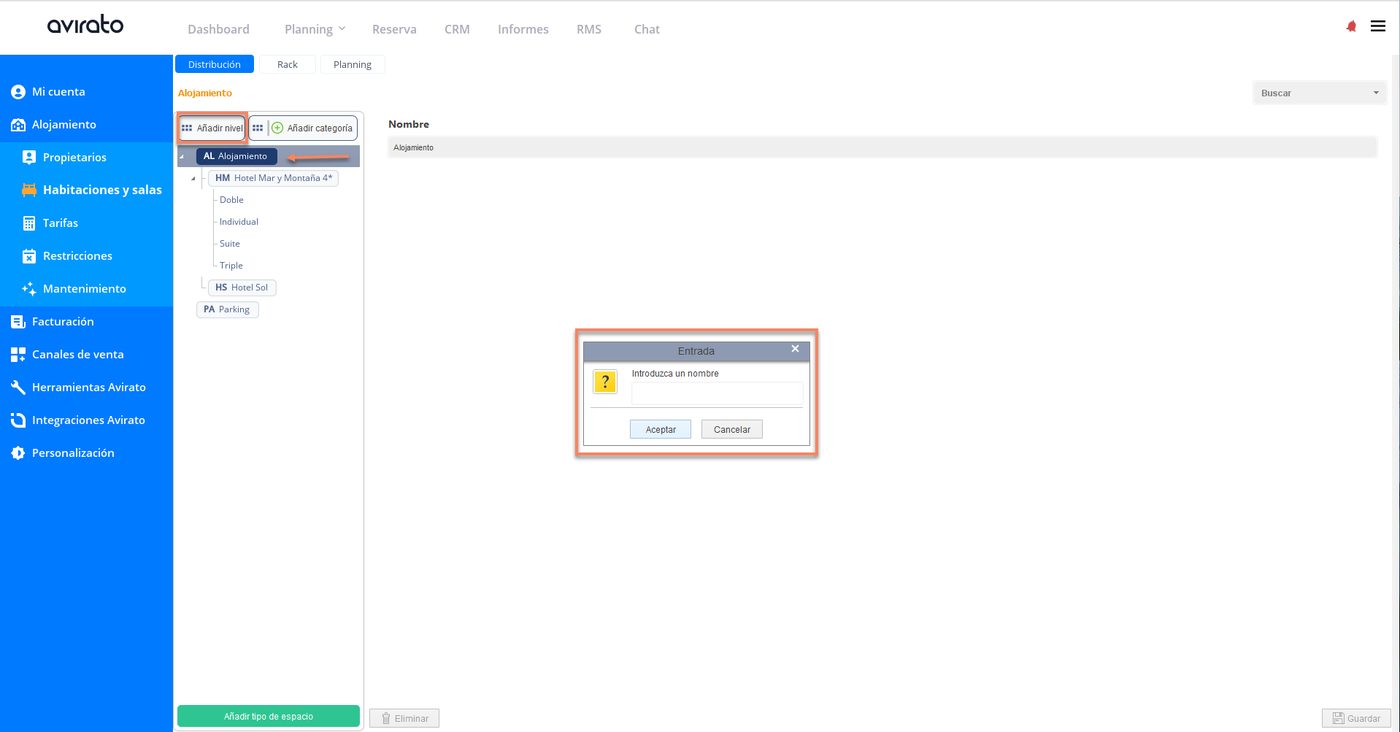Click Cancelar in the Entrada dialog
The image size is (1400, 732).
tap(732, 429)
